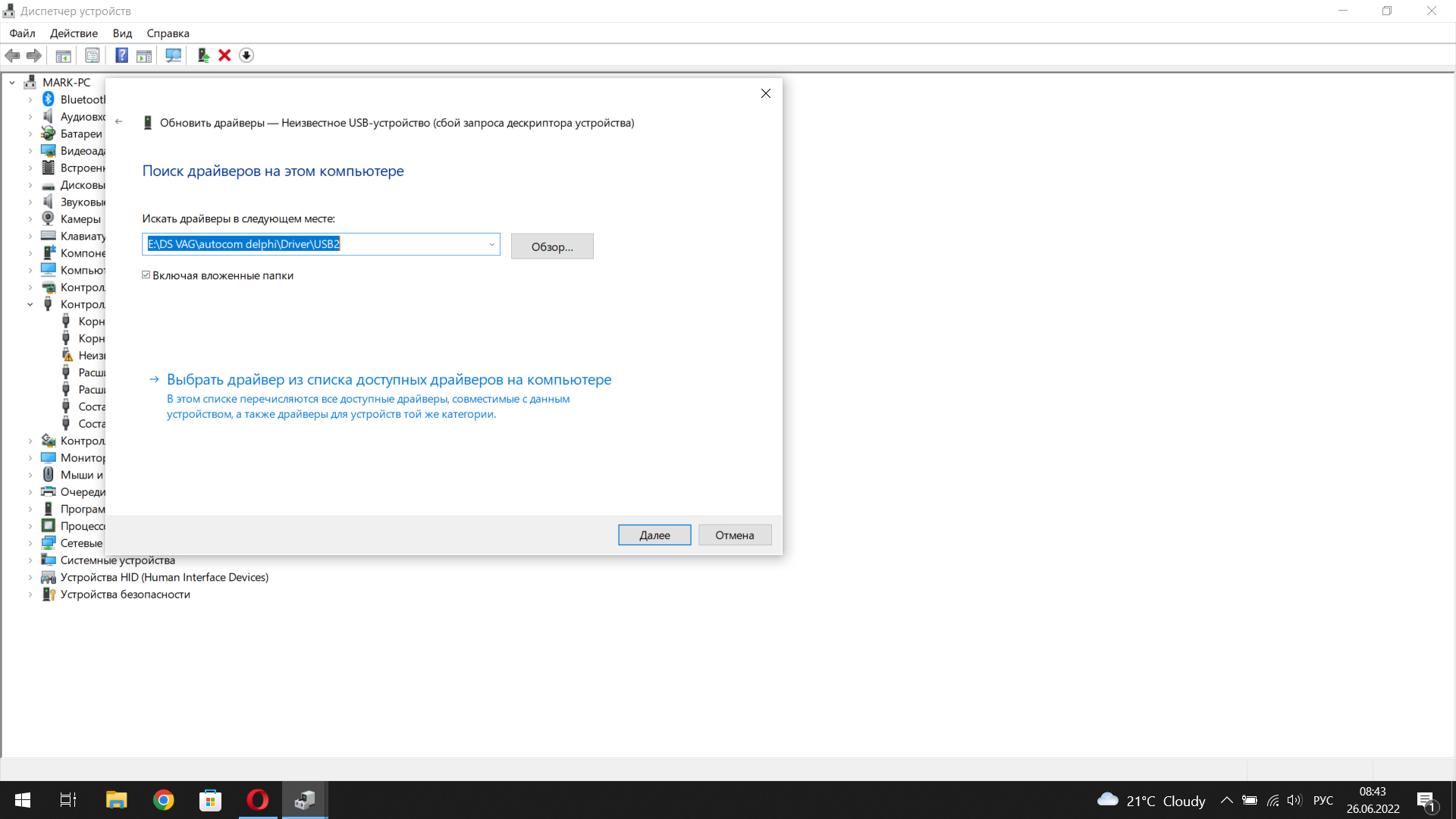Collapse the MARK-PC root tree node
The height and width of the screenshot is (819, 1456).
[12, 83]
